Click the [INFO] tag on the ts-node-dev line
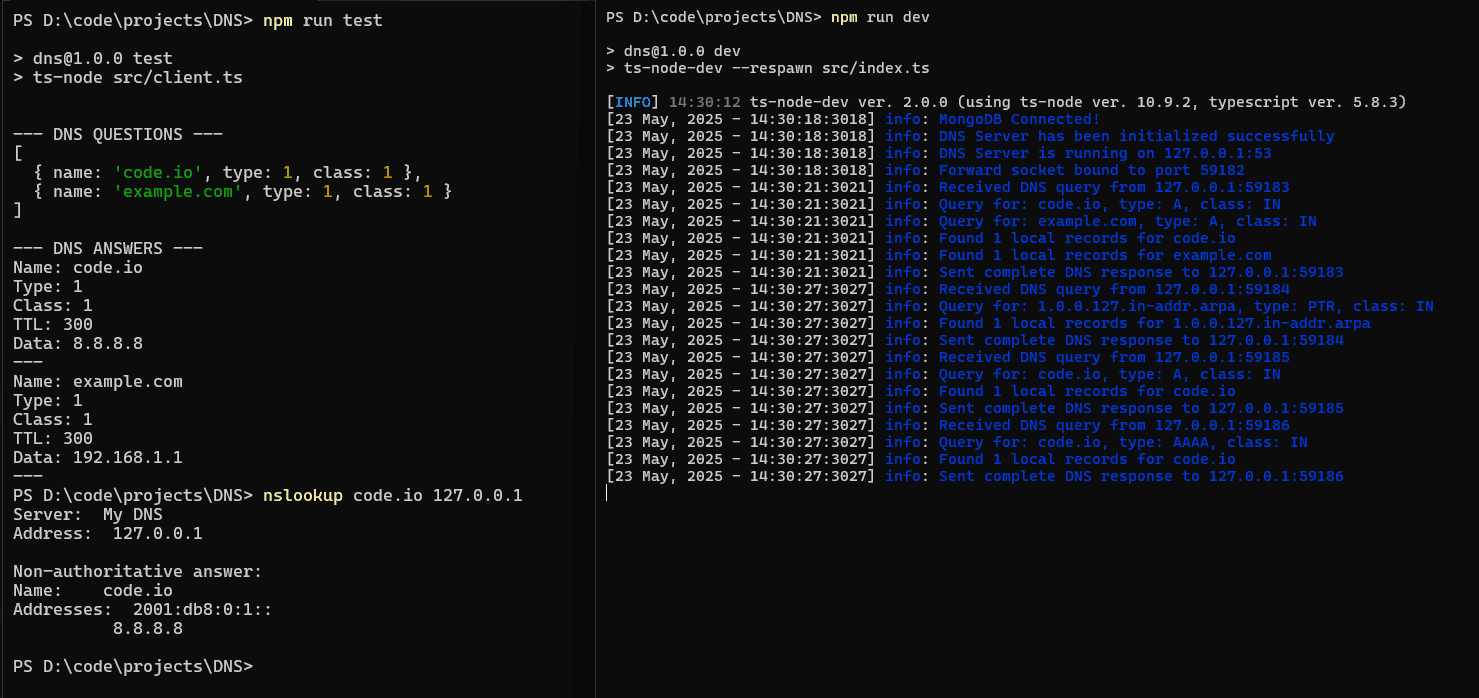 634,101
